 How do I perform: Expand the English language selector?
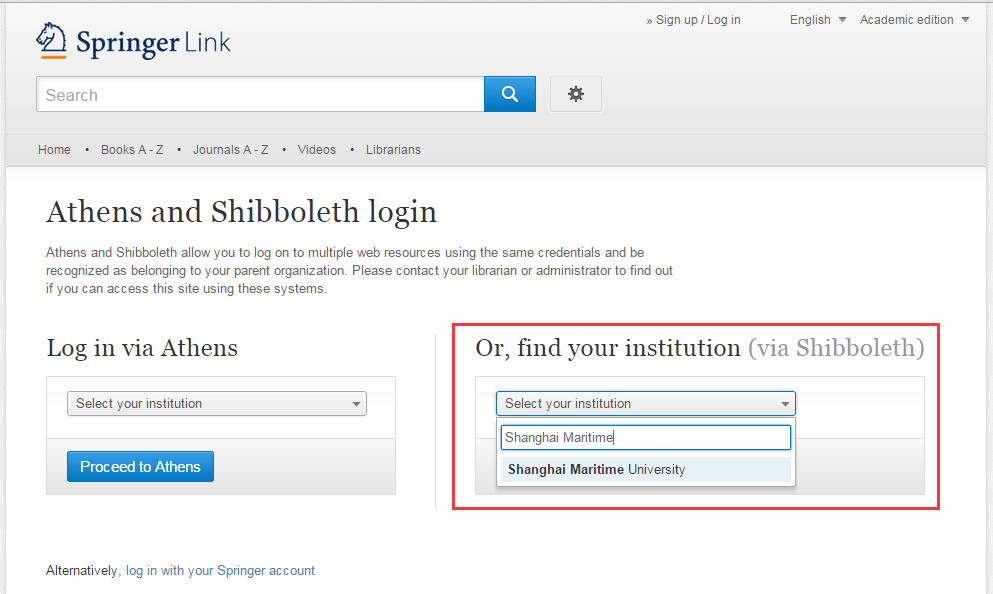click(818, 20)
